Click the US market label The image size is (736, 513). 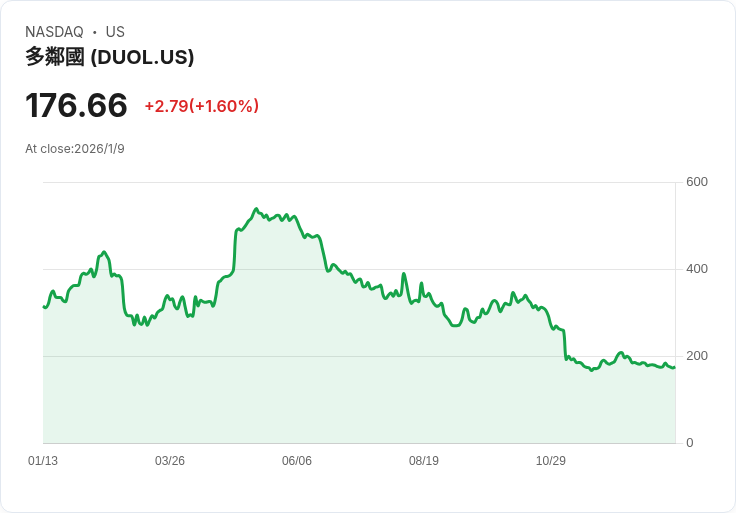[x=115, y=32]
